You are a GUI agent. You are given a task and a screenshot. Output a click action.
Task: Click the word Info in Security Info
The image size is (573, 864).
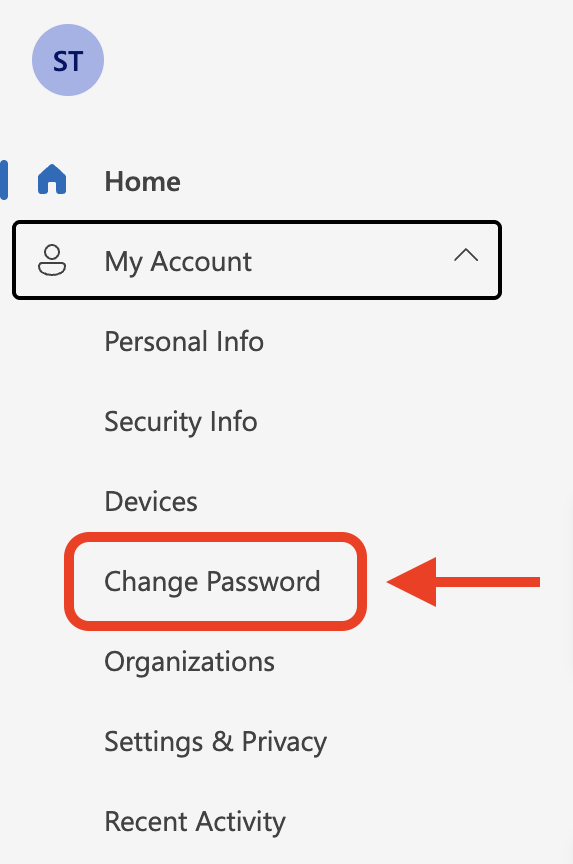pyautogui.click(x=234, y=422)
